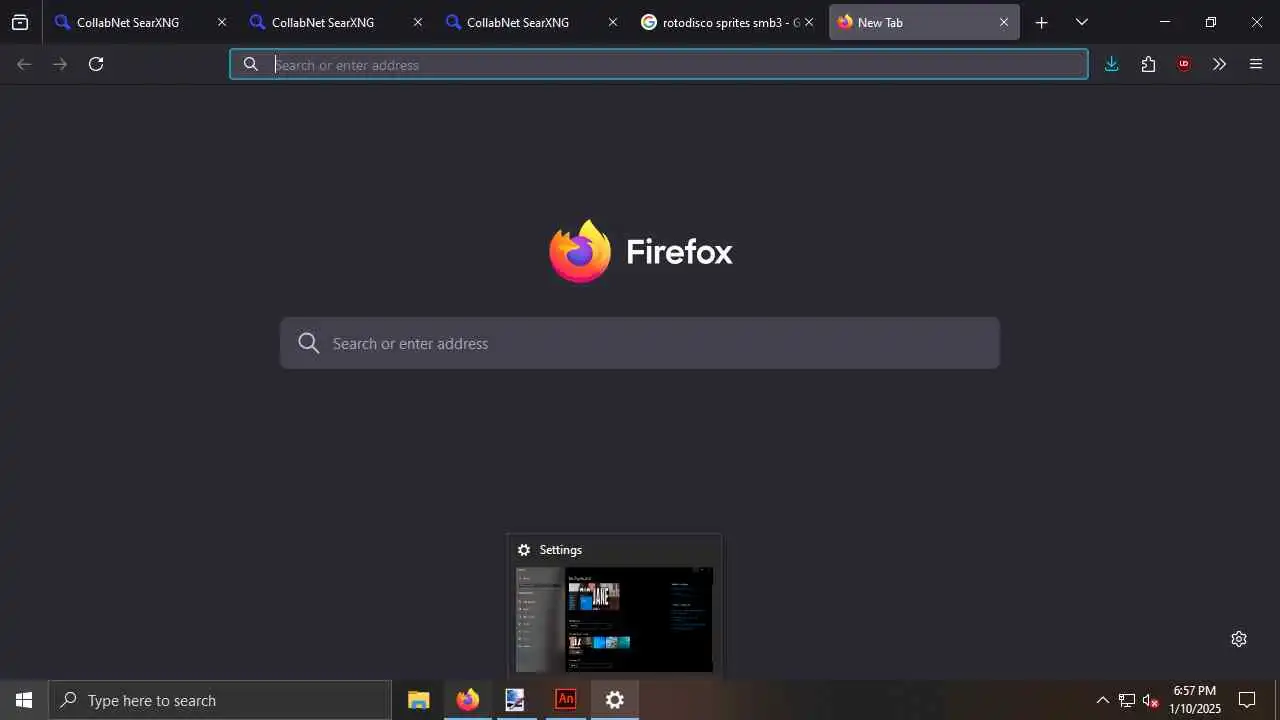Switch to the rotodisco sprites smb3 tab
This screenshot has width=1280, height=720.
click(728, 22)
